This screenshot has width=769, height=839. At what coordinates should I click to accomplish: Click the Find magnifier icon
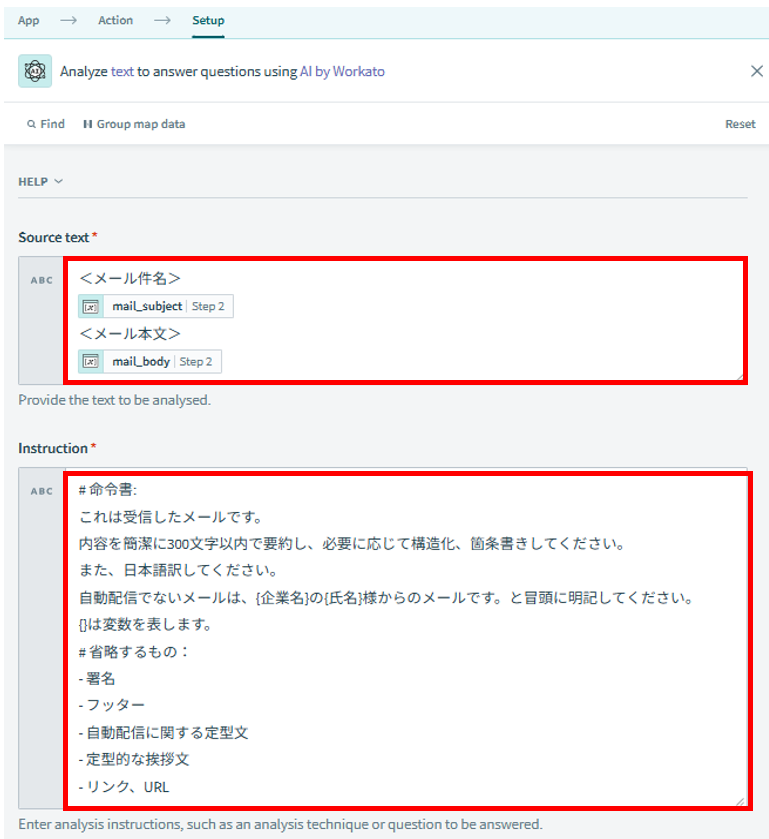pyautogui.click(x=32, y=124)
